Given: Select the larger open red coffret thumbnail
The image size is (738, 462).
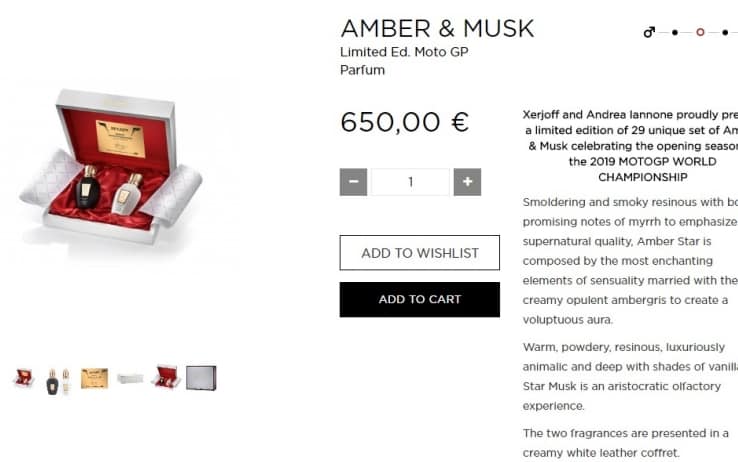Looking at the screenshot, I should click(166, 377).
